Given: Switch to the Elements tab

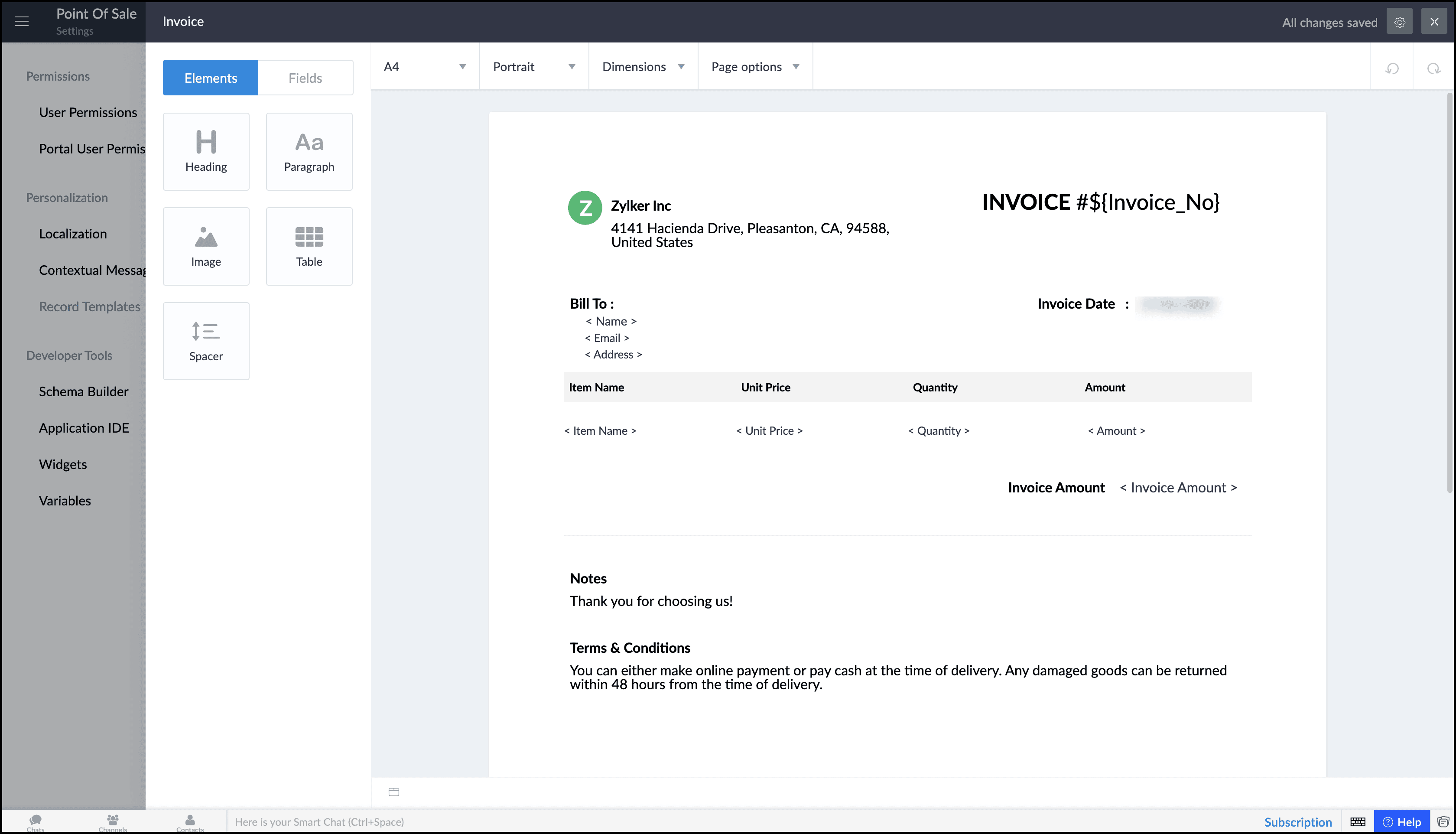Looking at the screenshot, I should tap(210, 78).
